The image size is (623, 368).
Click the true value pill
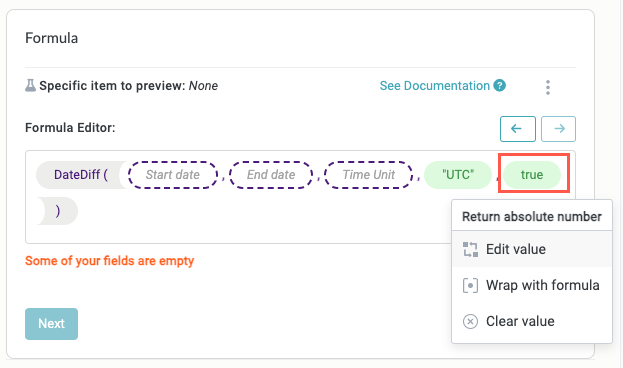tap(532, 175)
